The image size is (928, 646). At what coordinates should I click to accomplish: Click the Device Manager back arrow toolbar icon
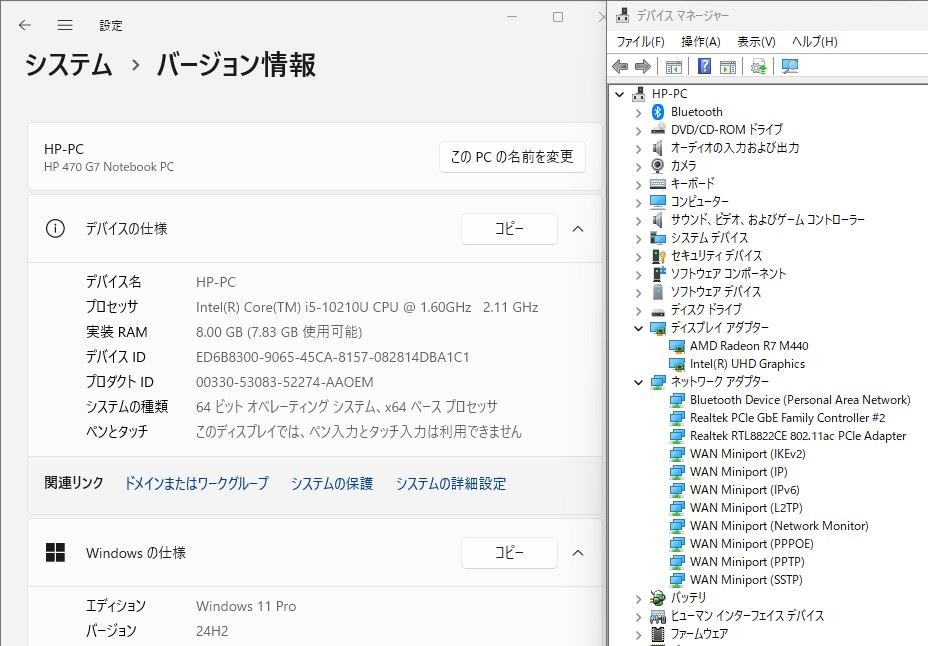pos(620,66)
